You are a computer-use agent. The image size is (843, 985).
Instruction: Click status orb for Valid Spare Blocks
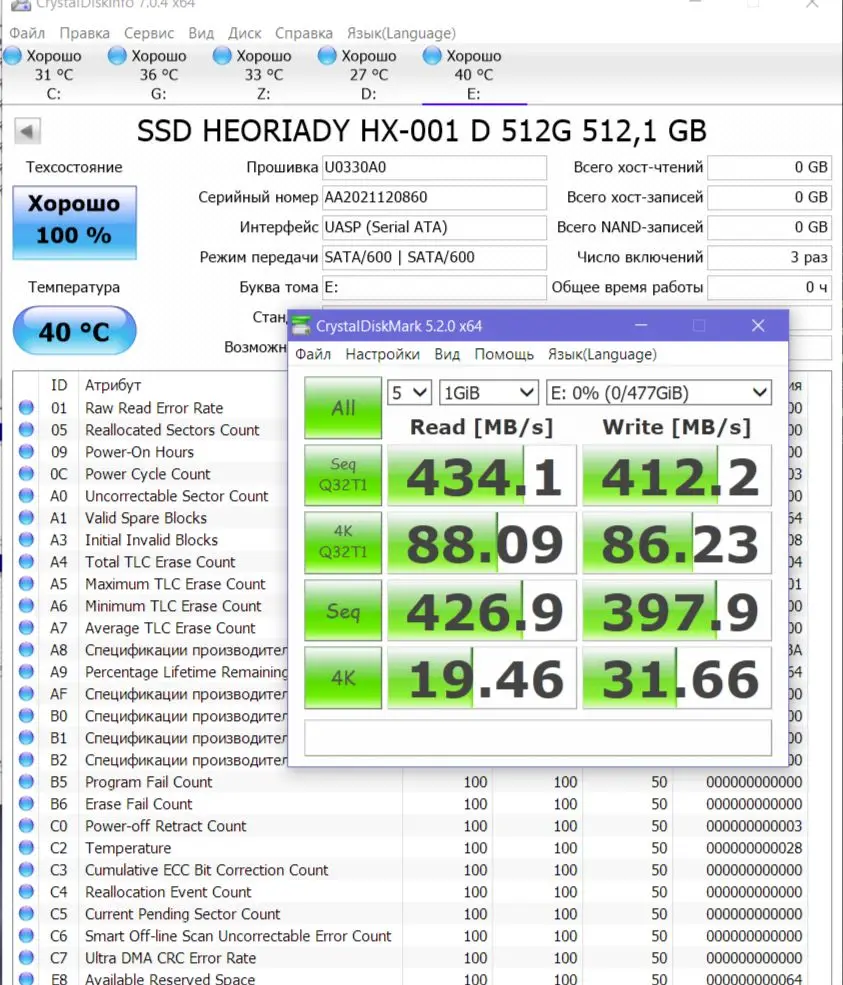coord(26,518)
